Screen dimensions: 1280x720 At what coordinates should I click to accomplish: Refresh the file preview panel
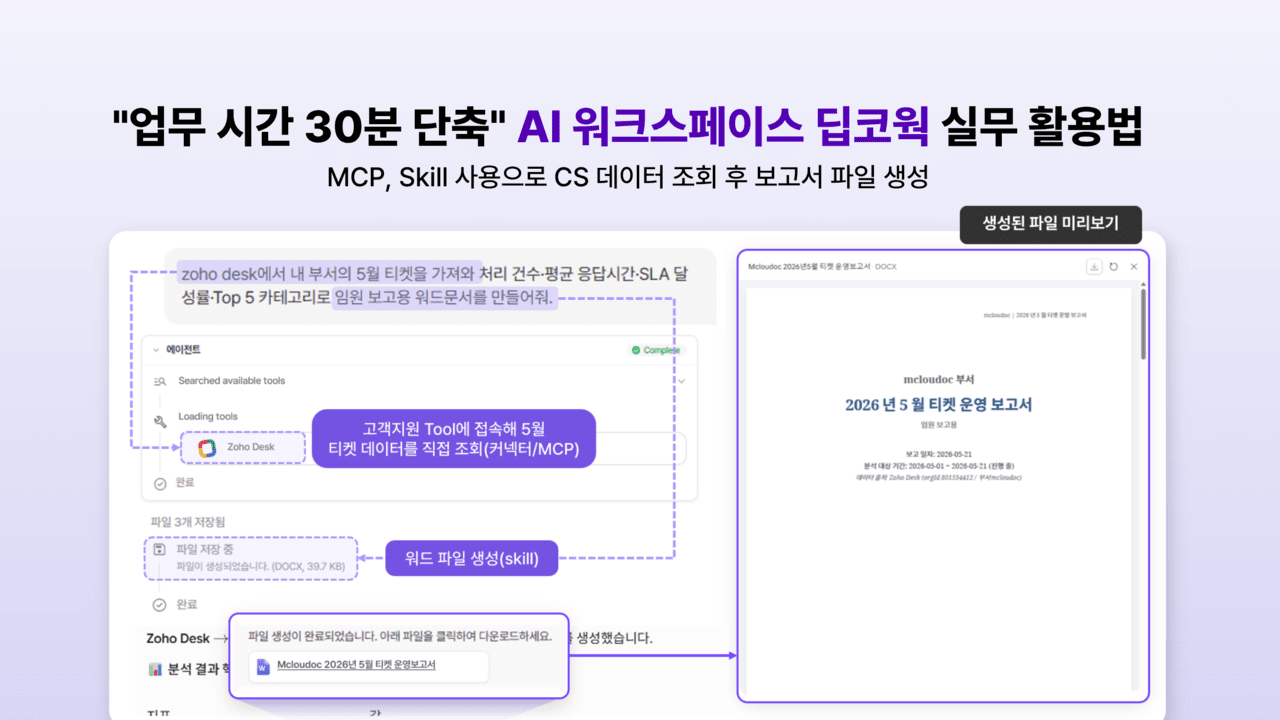click(1114, 267)
